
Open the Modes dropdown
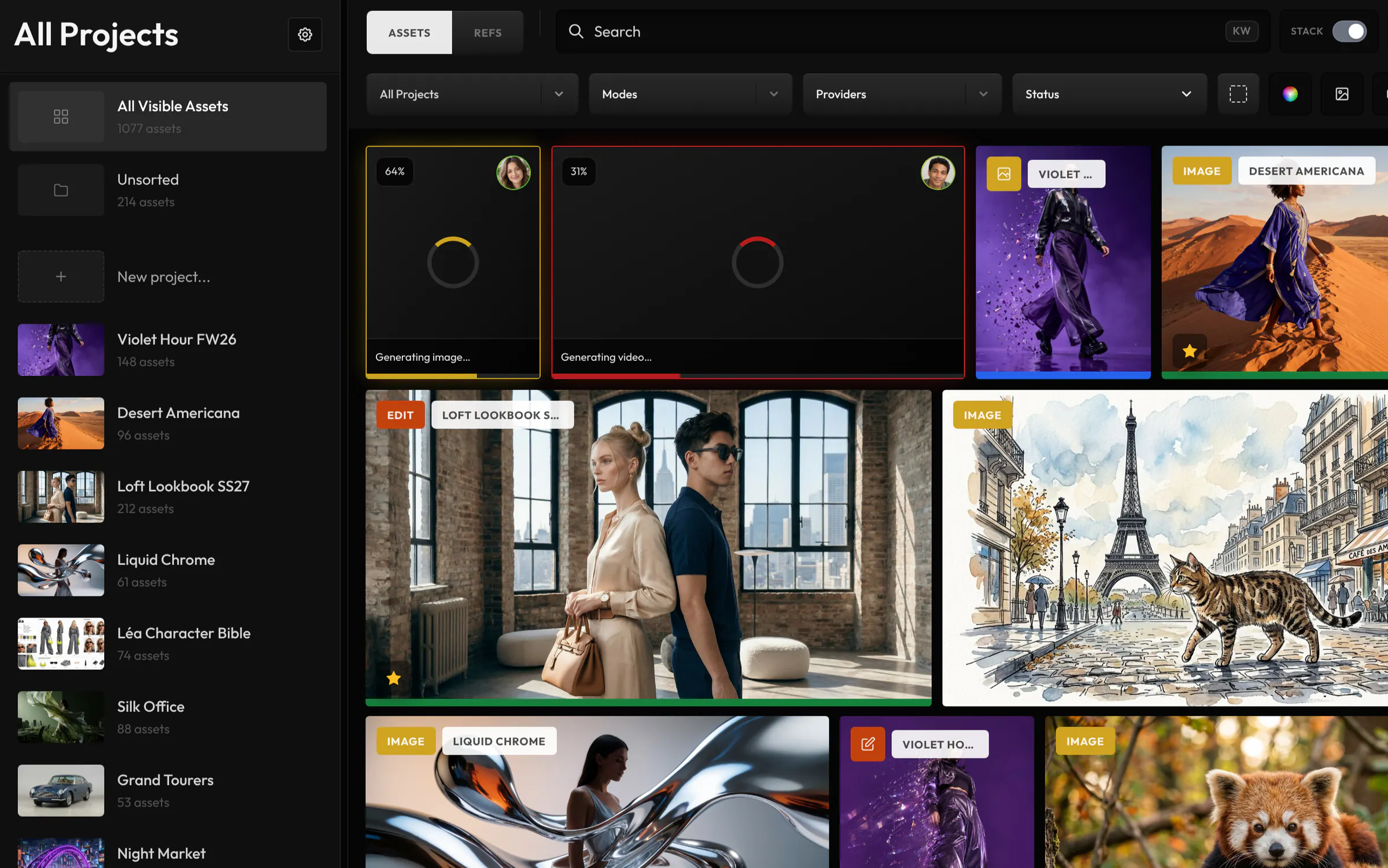pyautogui.click(x=690, y=94)
